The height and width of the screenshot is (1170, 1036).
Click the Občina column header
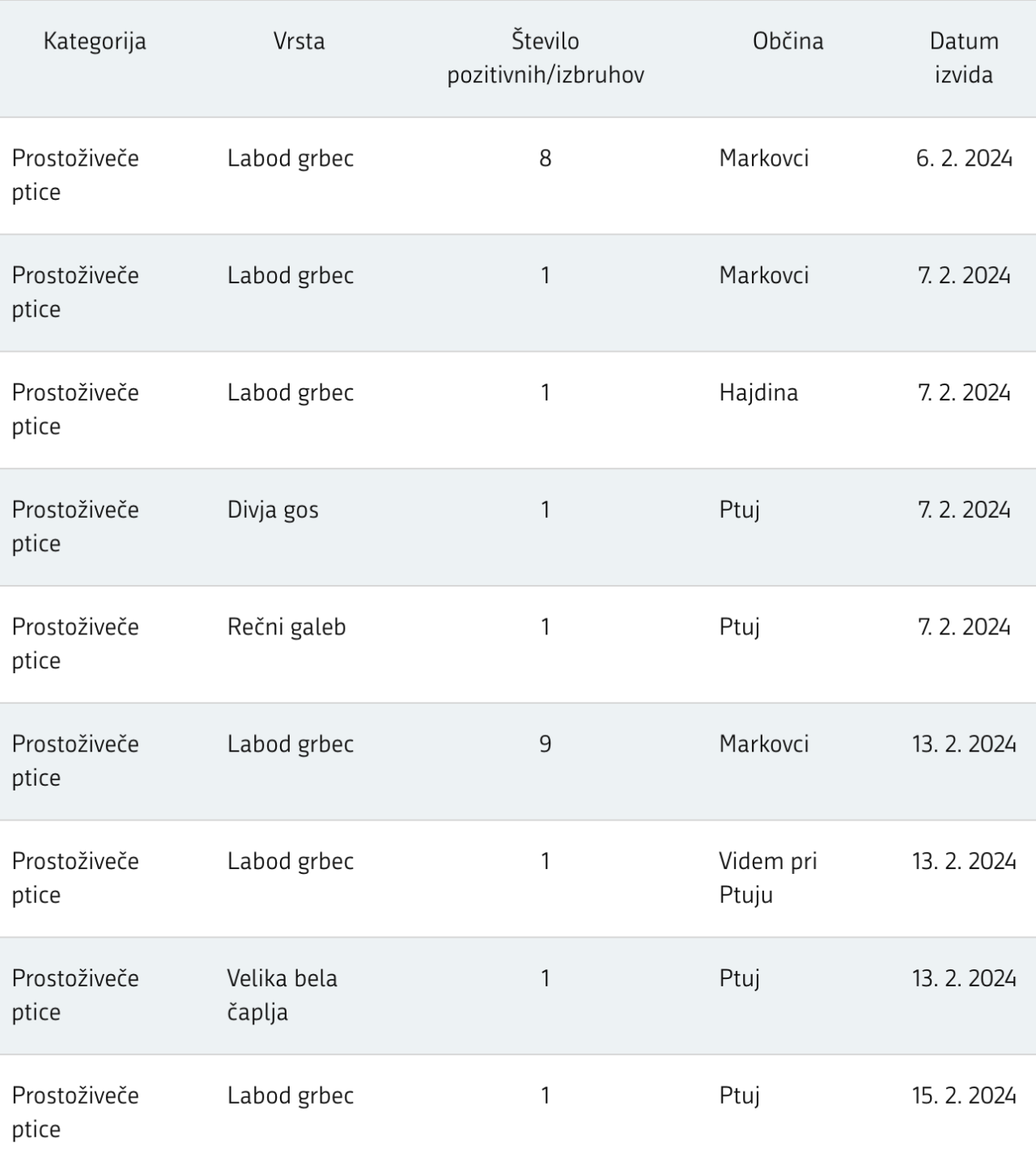tap(788, 41)
